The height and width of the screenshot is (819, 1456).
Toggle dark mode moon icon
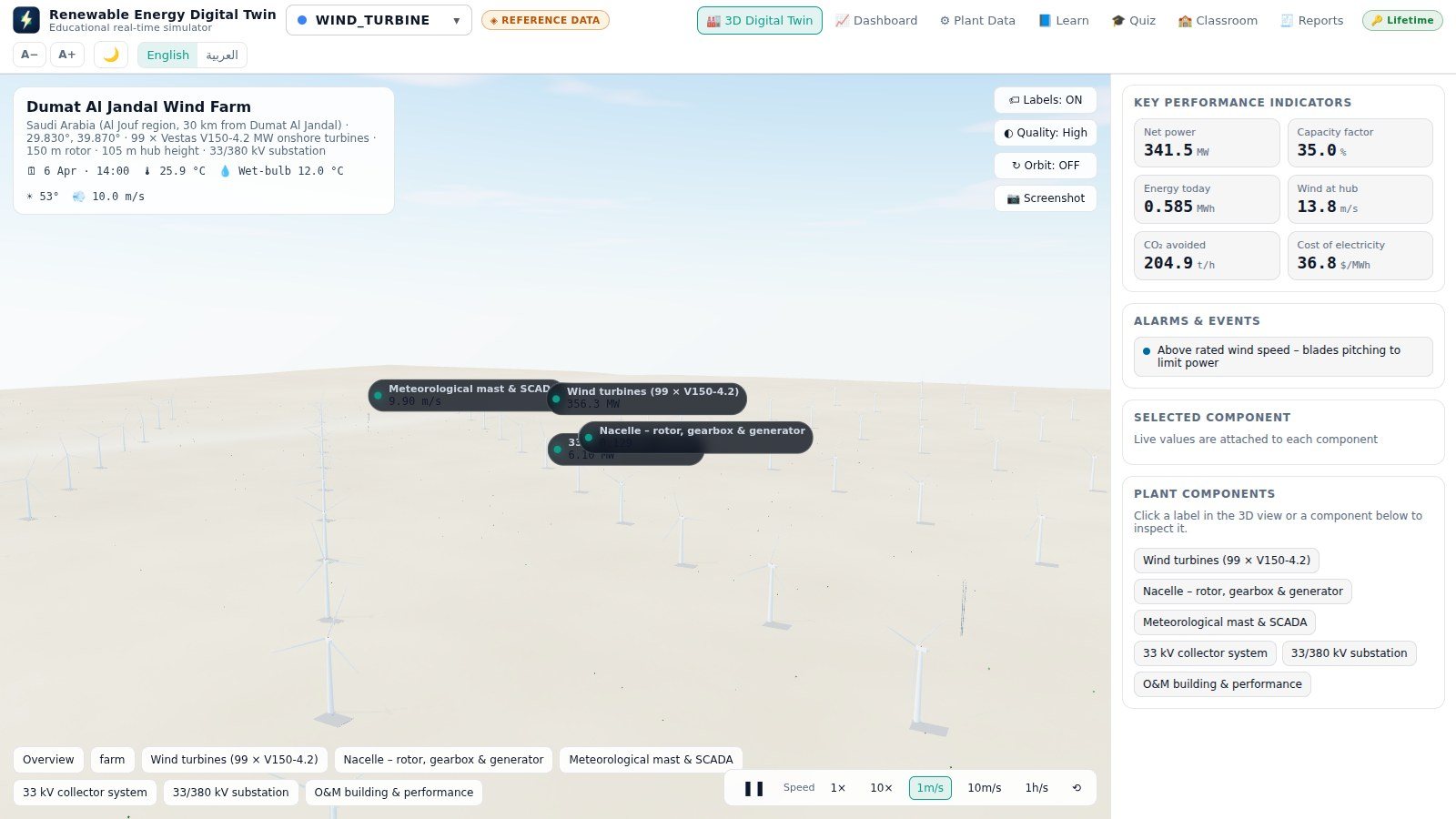[x=111, y=55]
